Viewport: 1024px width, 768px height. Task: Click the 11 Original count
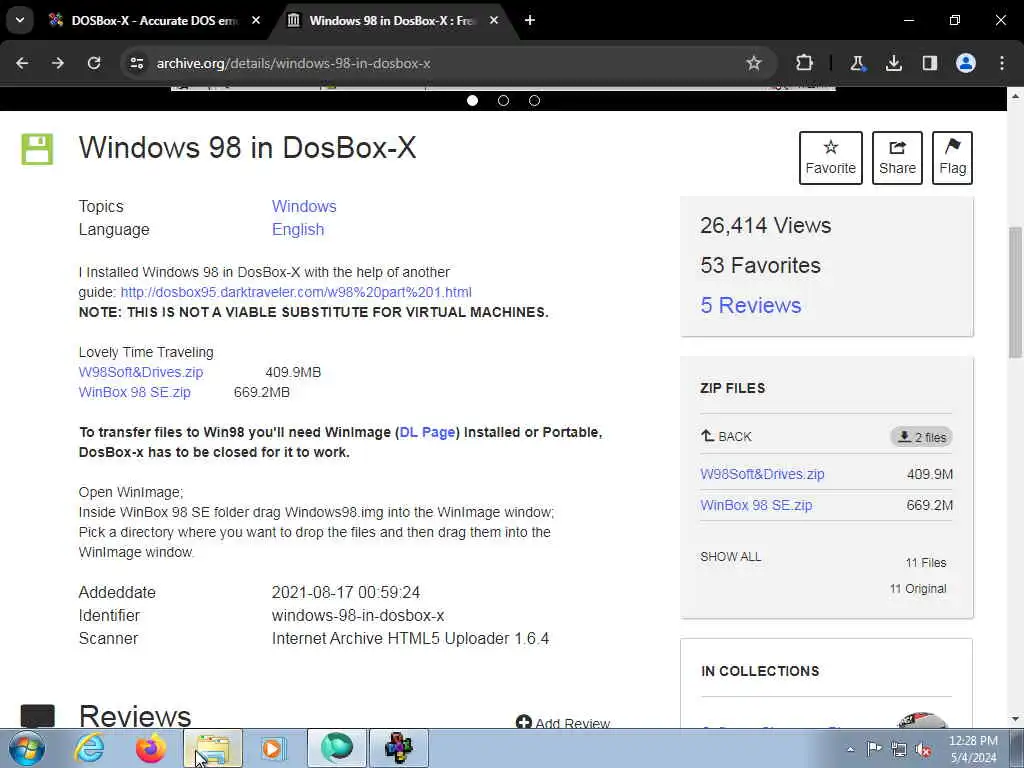point(918,589)
